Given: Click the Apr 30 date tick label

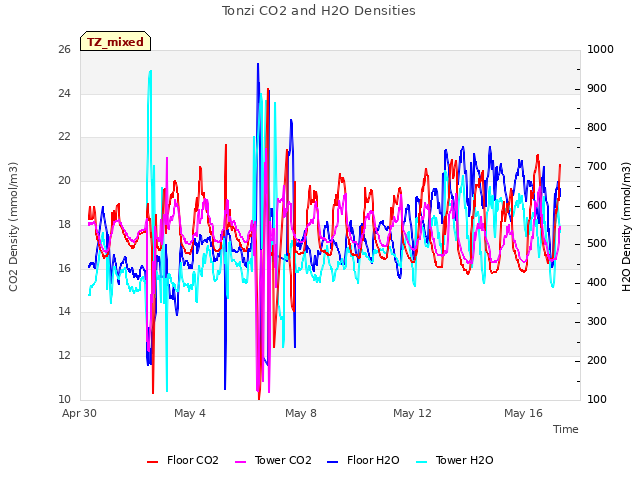Looking at the screenshot, I should click(79, 413).
